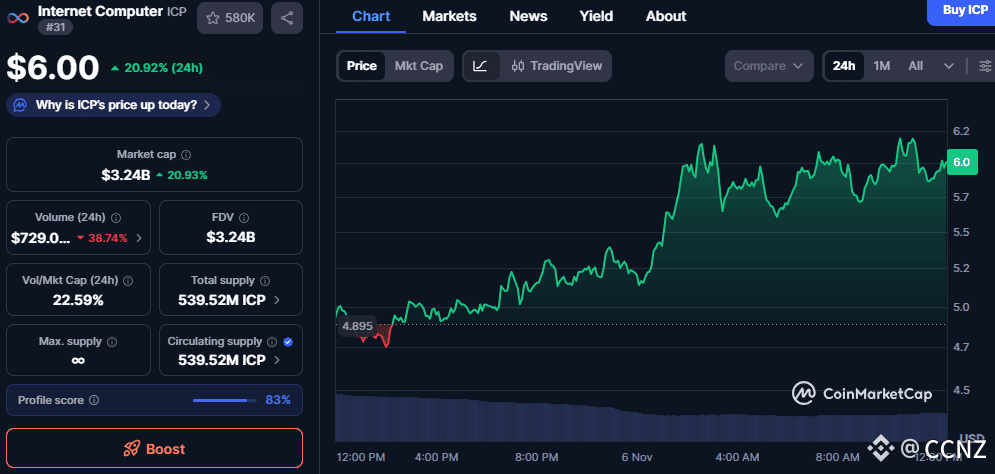This screenshot has height=474, width=995.
Task: Click FDV info icon
Action: [244, 217]
